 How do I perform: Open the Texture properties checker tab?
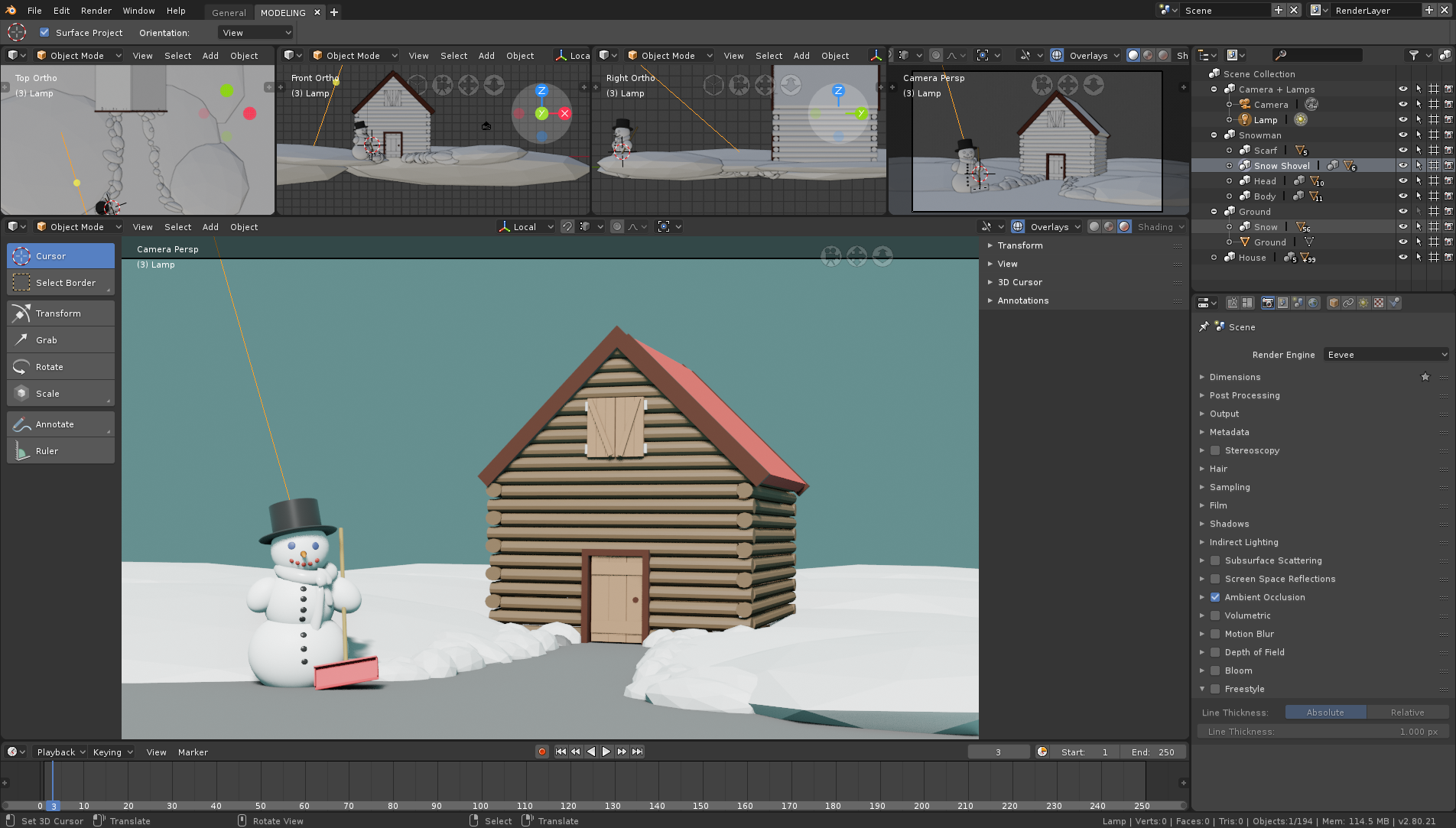[1379, 303]
